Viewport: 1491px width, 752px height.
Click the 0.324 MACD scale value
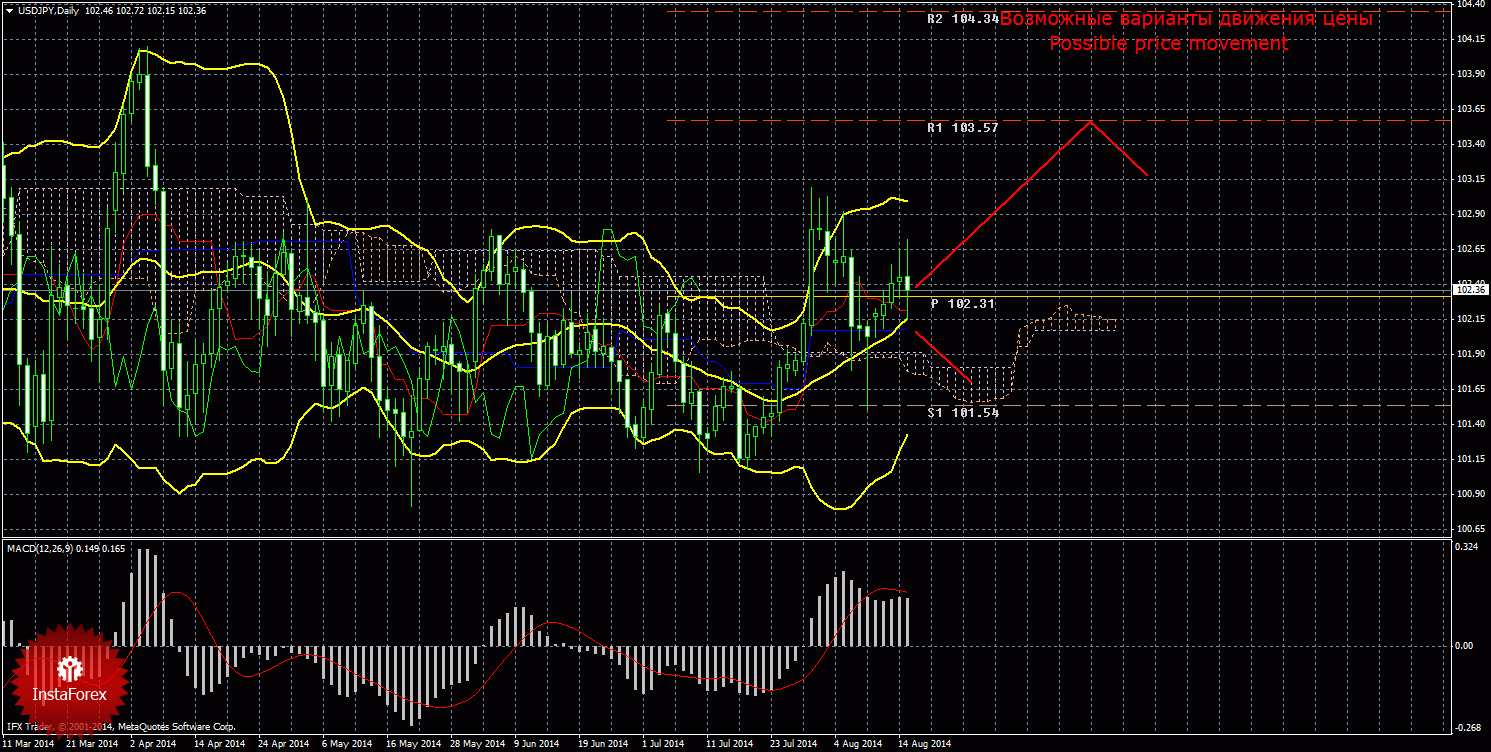1466,548
